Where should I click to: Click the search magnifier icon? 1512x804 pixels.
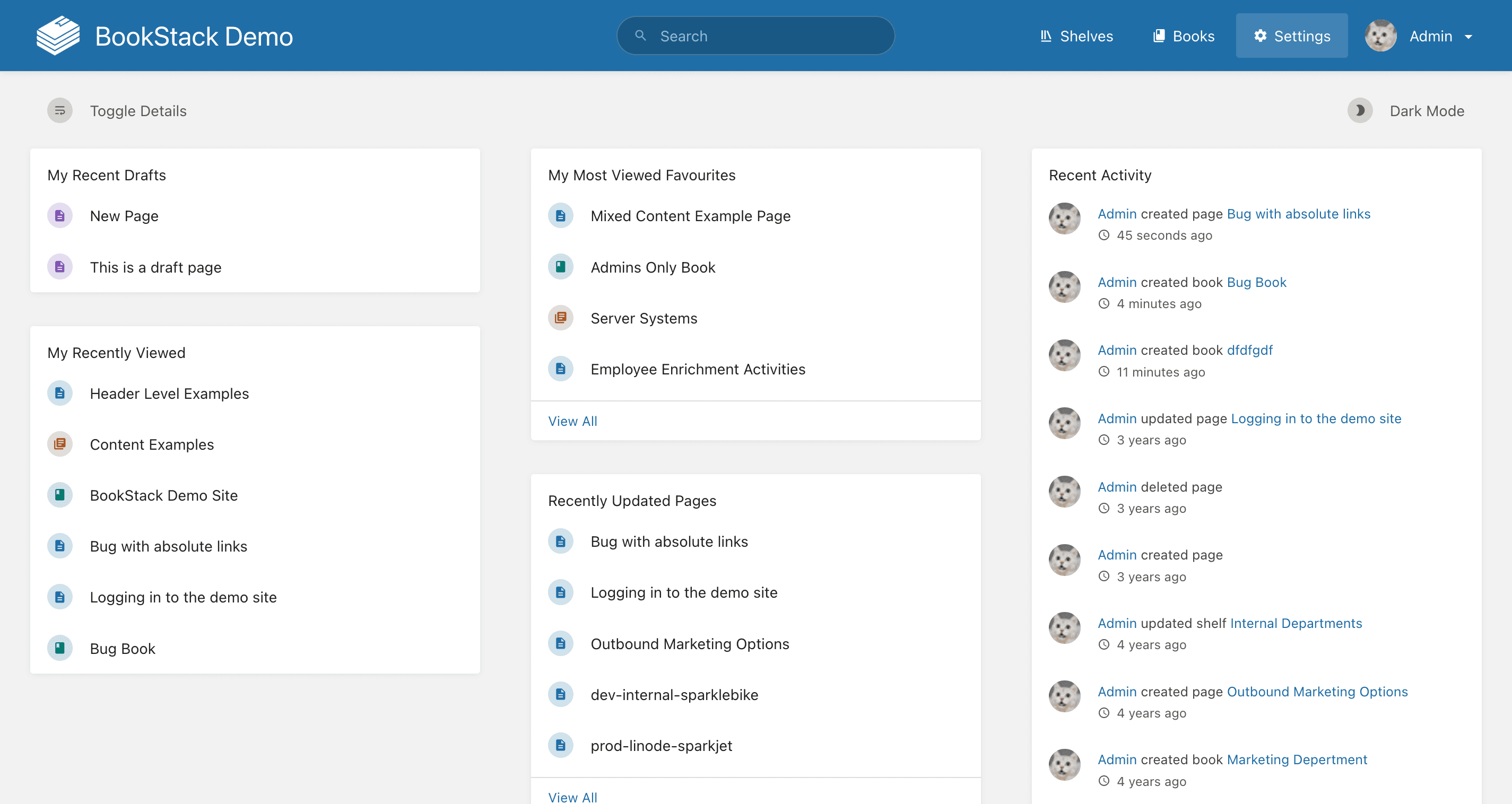coord(640,36)
